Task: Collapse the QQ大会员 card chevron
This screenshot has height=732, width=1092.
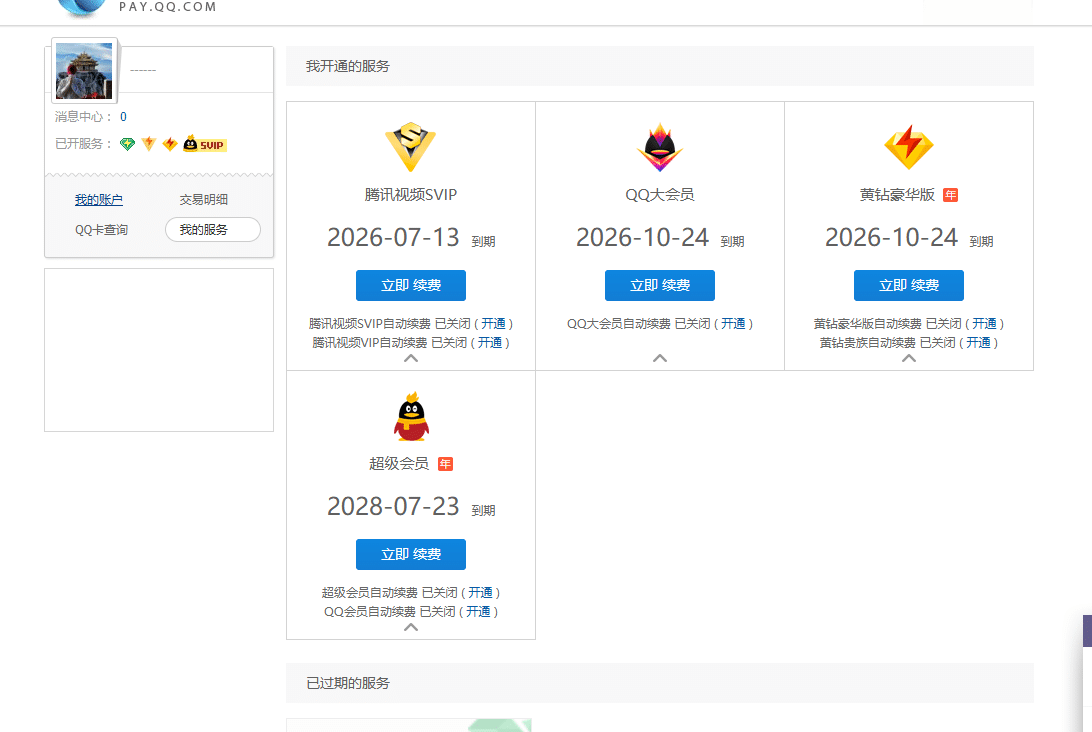Action: tap(660, 358)
